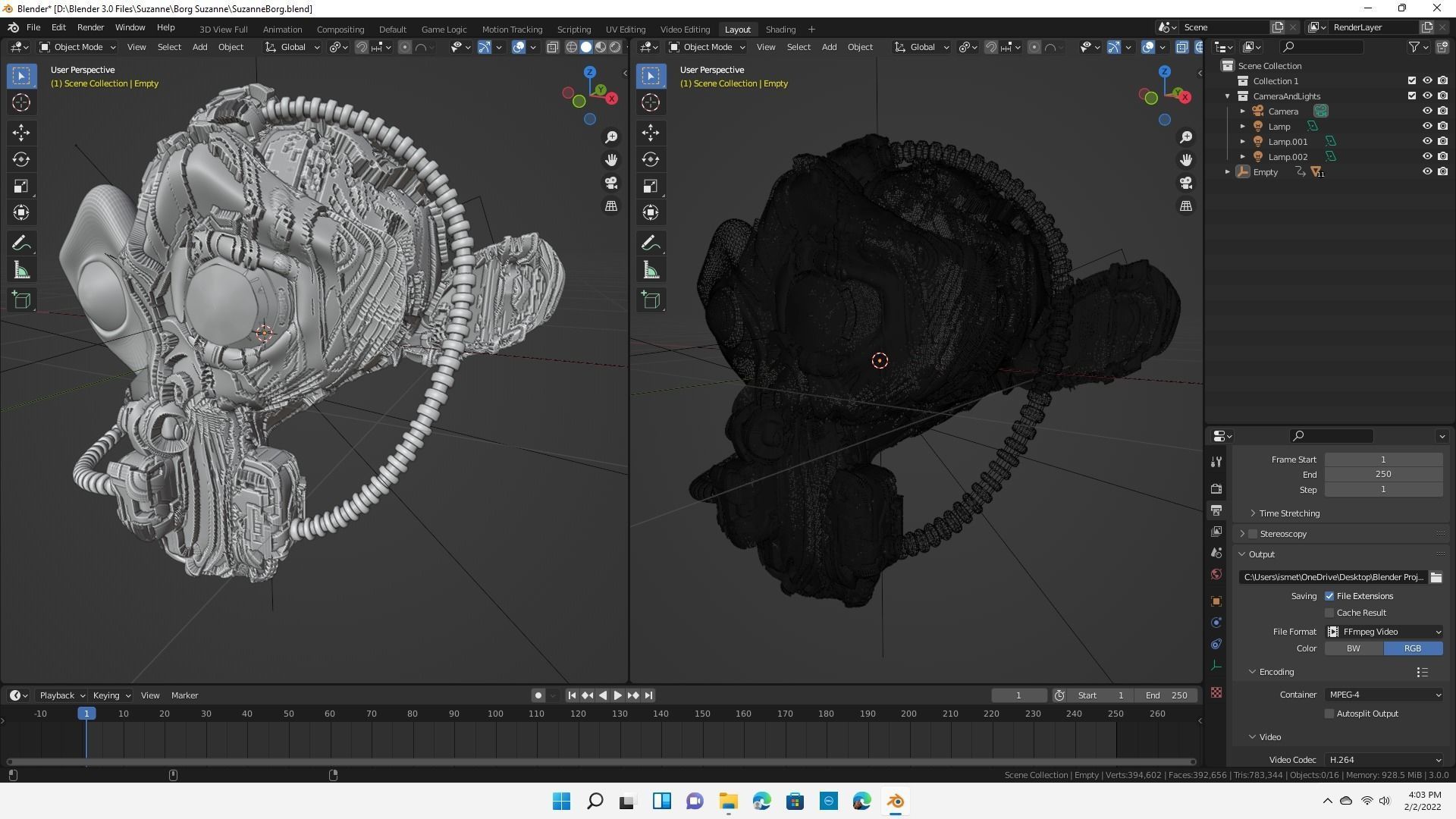The width and height of the screenshot is (1456, 819).
Task: Open the Object properties tab
Action: click(1216, 601)
